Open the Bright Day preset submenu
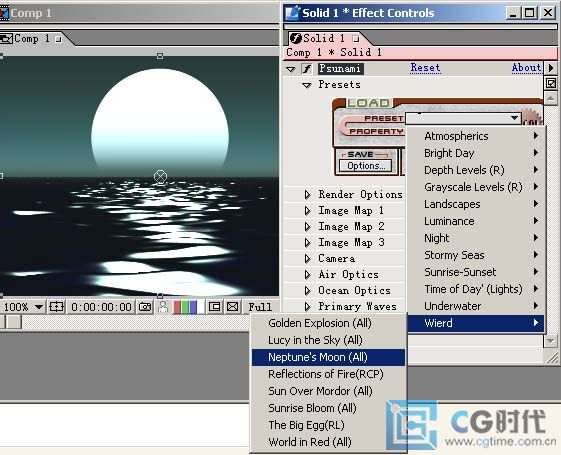 click(476, 153)
